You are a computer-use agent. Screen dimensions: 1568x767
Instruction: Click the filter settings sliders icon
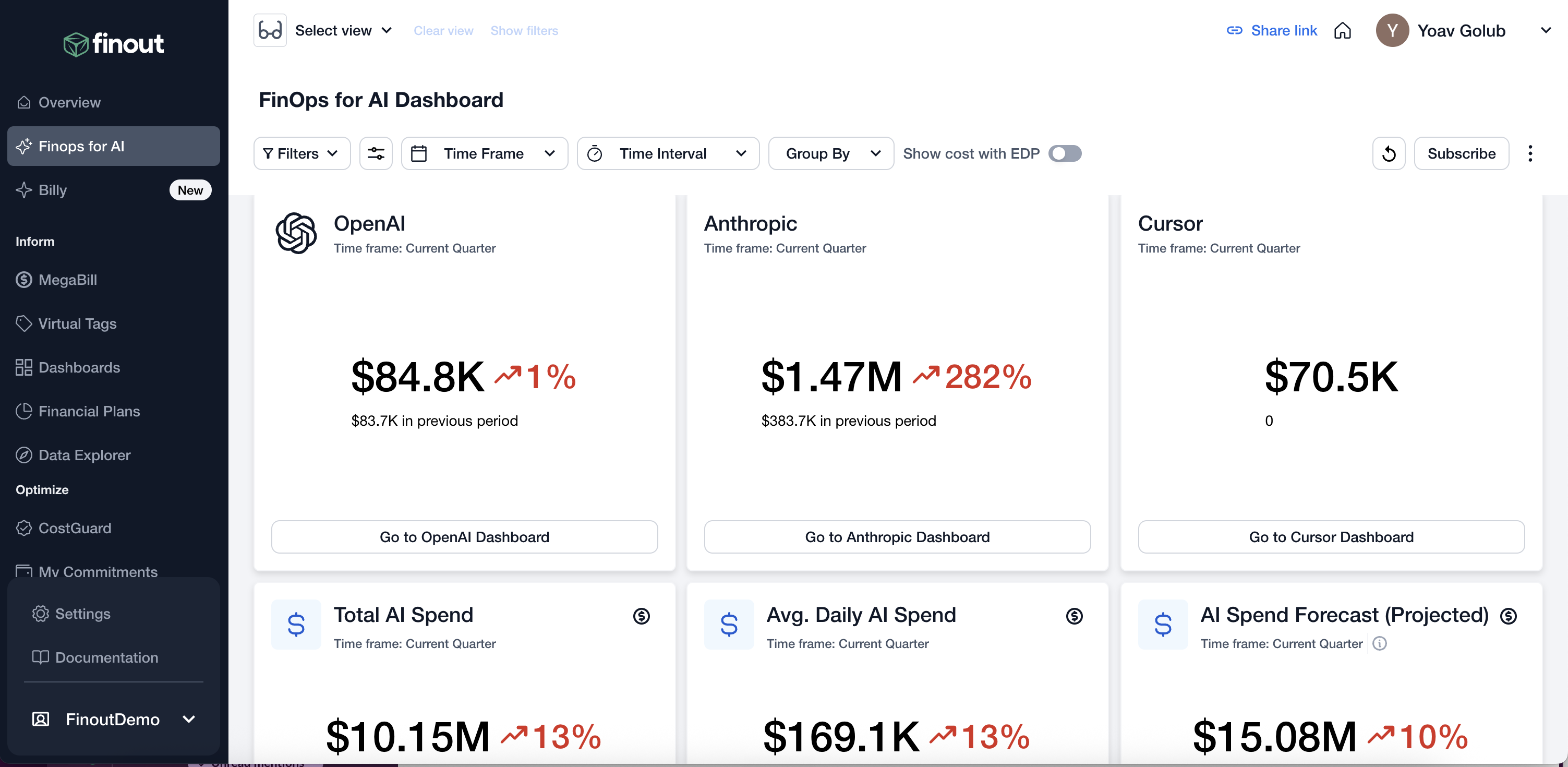coord(376,153)
